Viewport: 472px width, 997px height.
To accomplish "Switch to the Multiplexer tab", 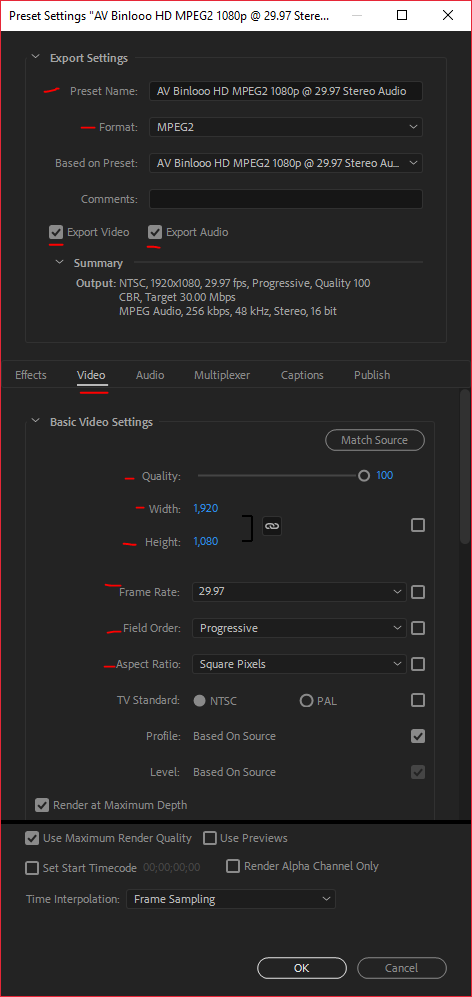I will 222,375.
